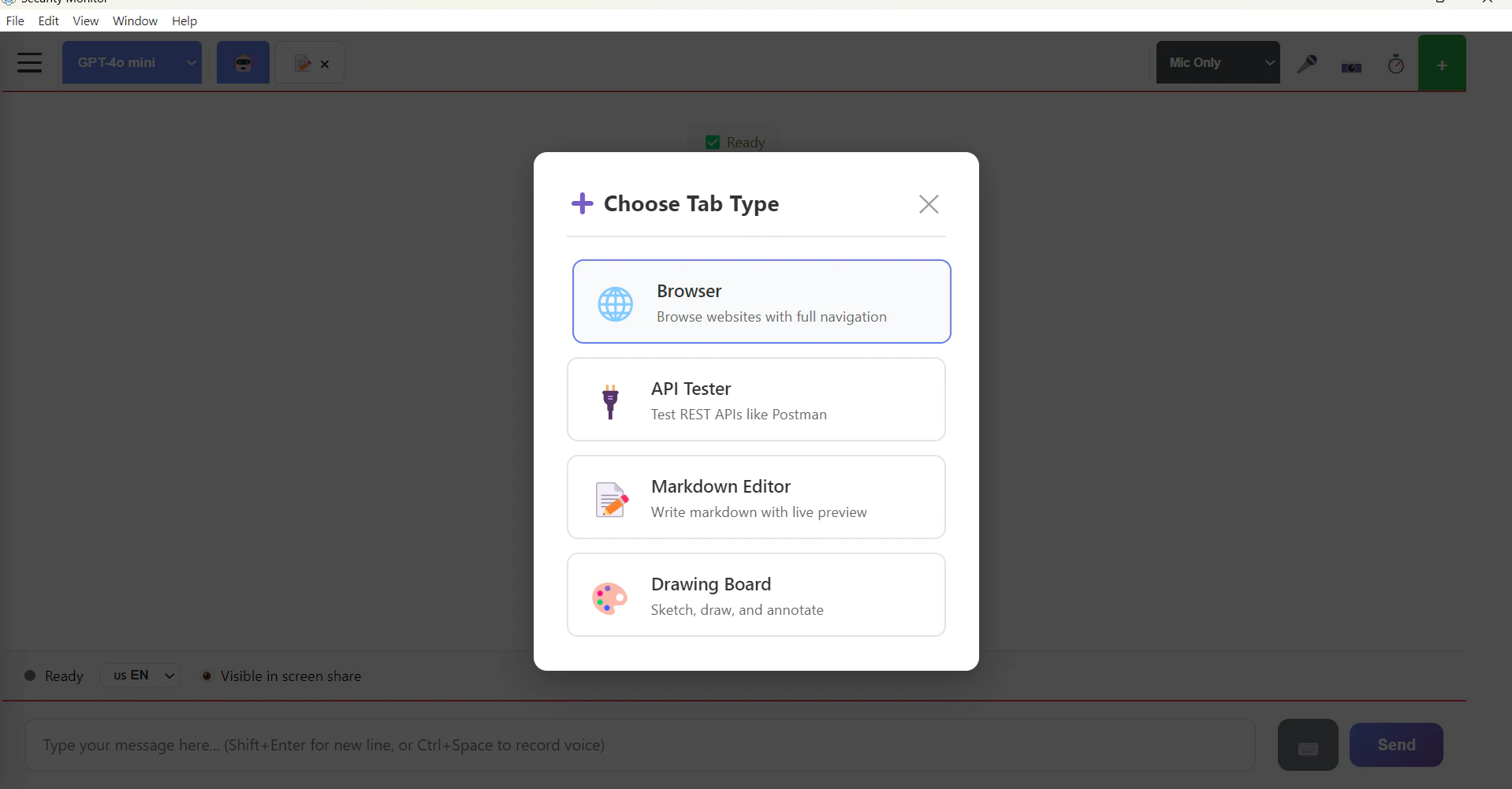1512x789 pixels.
Task: Open the View menu
Action: 85,21
